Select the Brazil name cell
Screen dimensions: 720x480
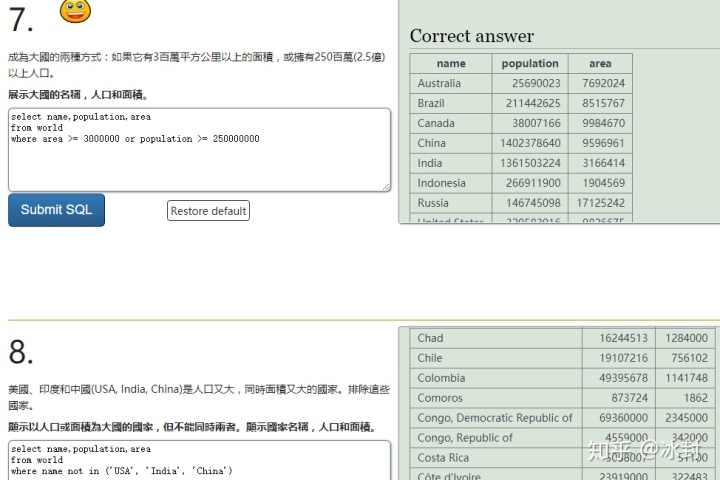tap(451, 103)
